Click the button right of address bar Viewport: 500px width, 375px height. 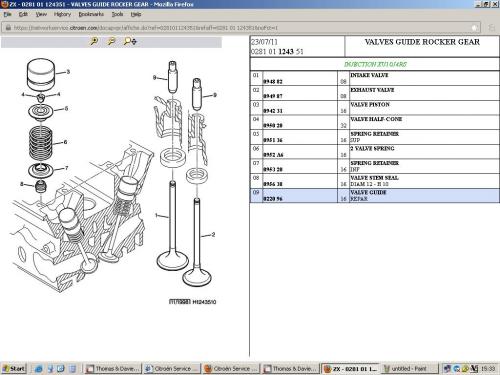[491, 28]
